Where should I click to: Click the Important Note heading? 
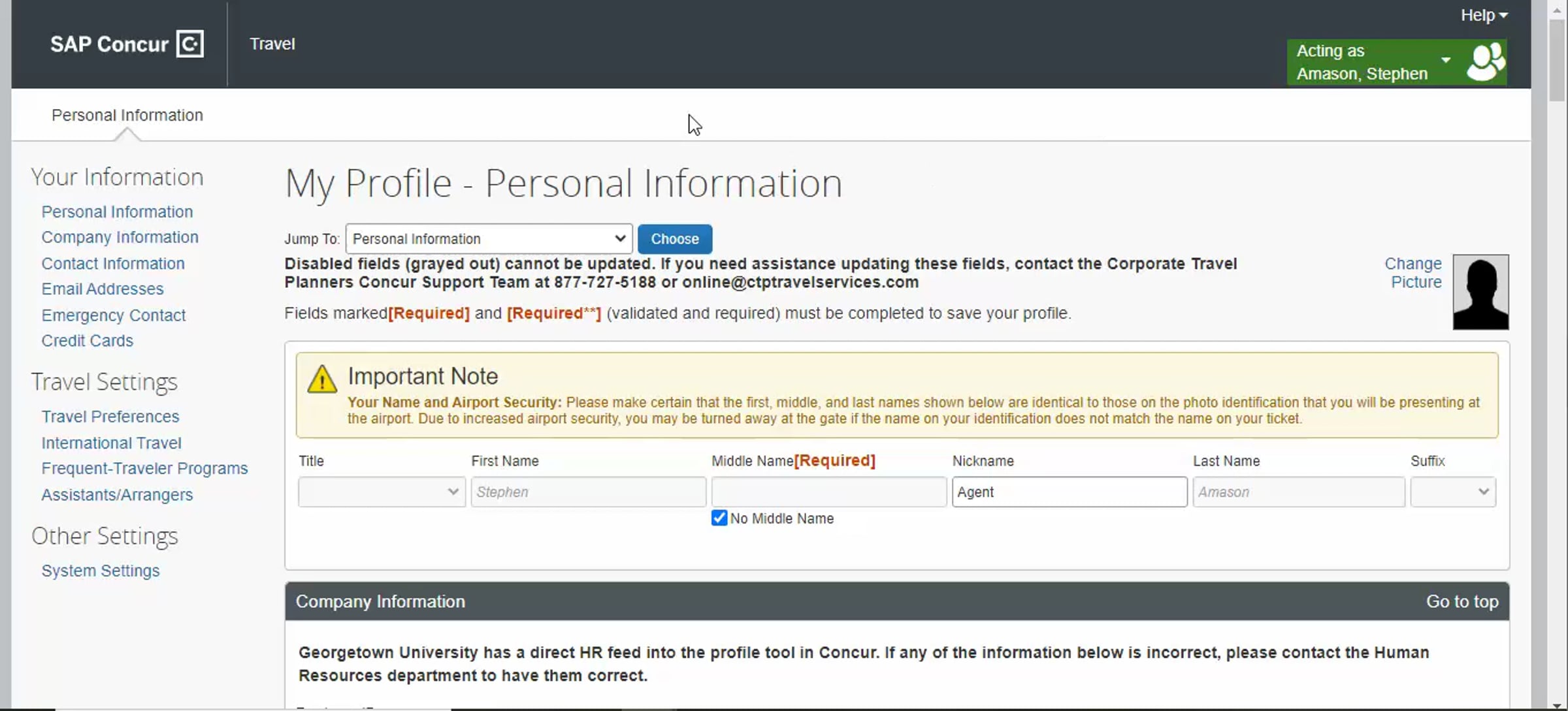423,376
